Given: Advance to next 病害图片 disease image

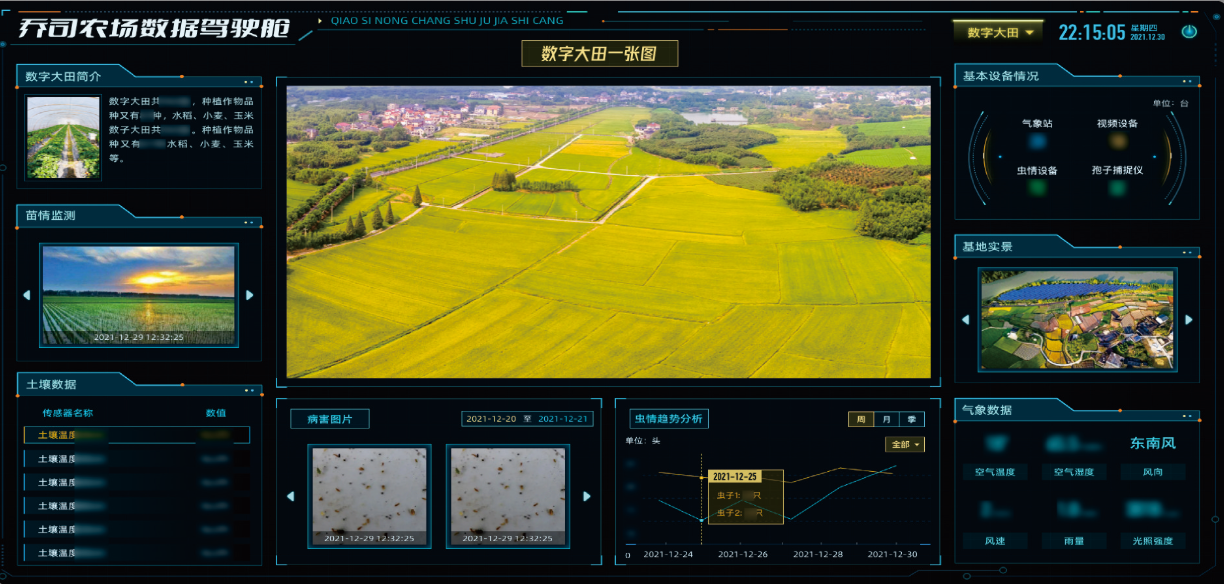Looking at the screenshot, I should (587, 496).
